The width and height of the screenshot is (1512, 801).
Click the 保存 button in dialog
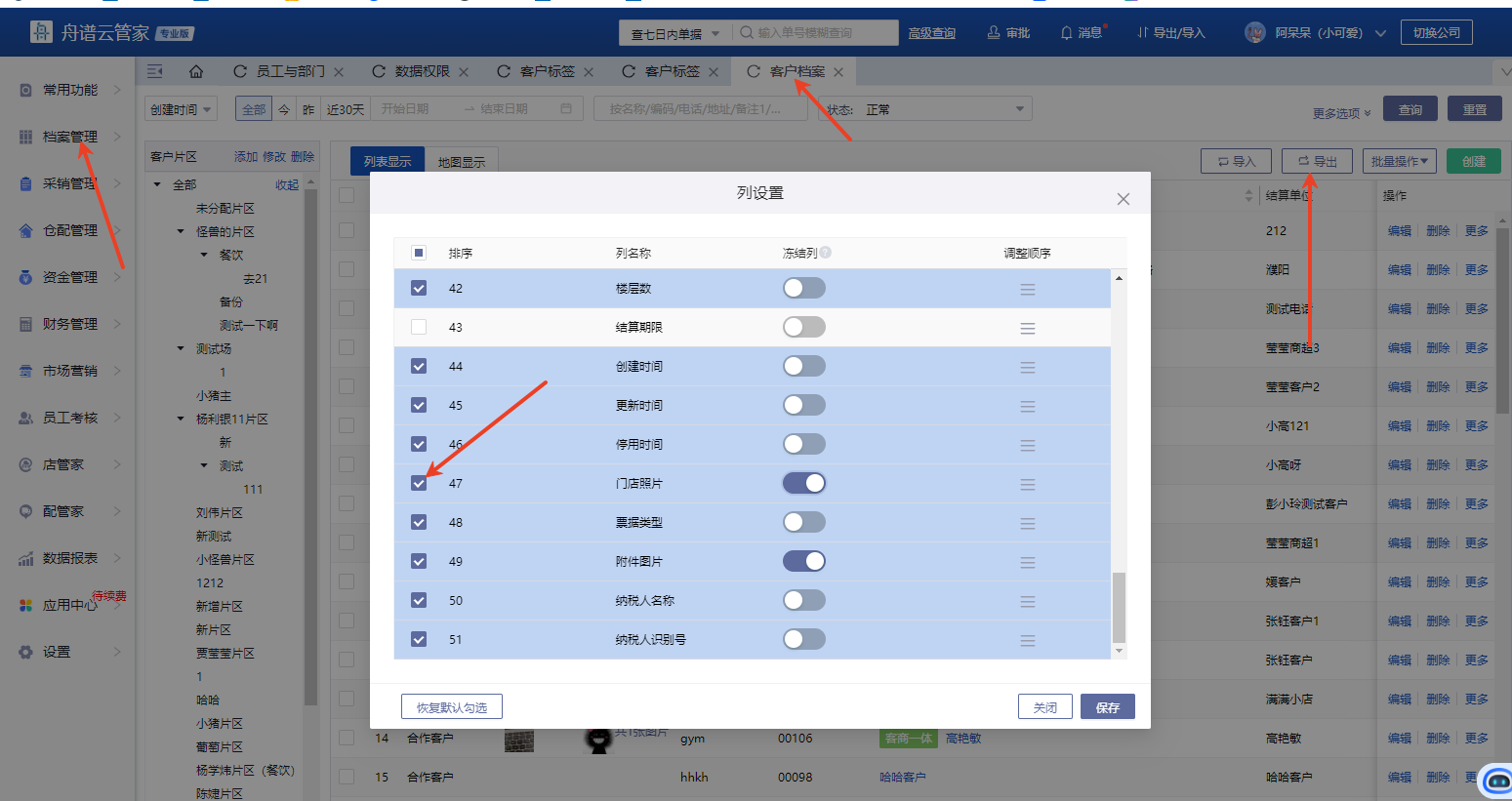tap(1107, 707)
